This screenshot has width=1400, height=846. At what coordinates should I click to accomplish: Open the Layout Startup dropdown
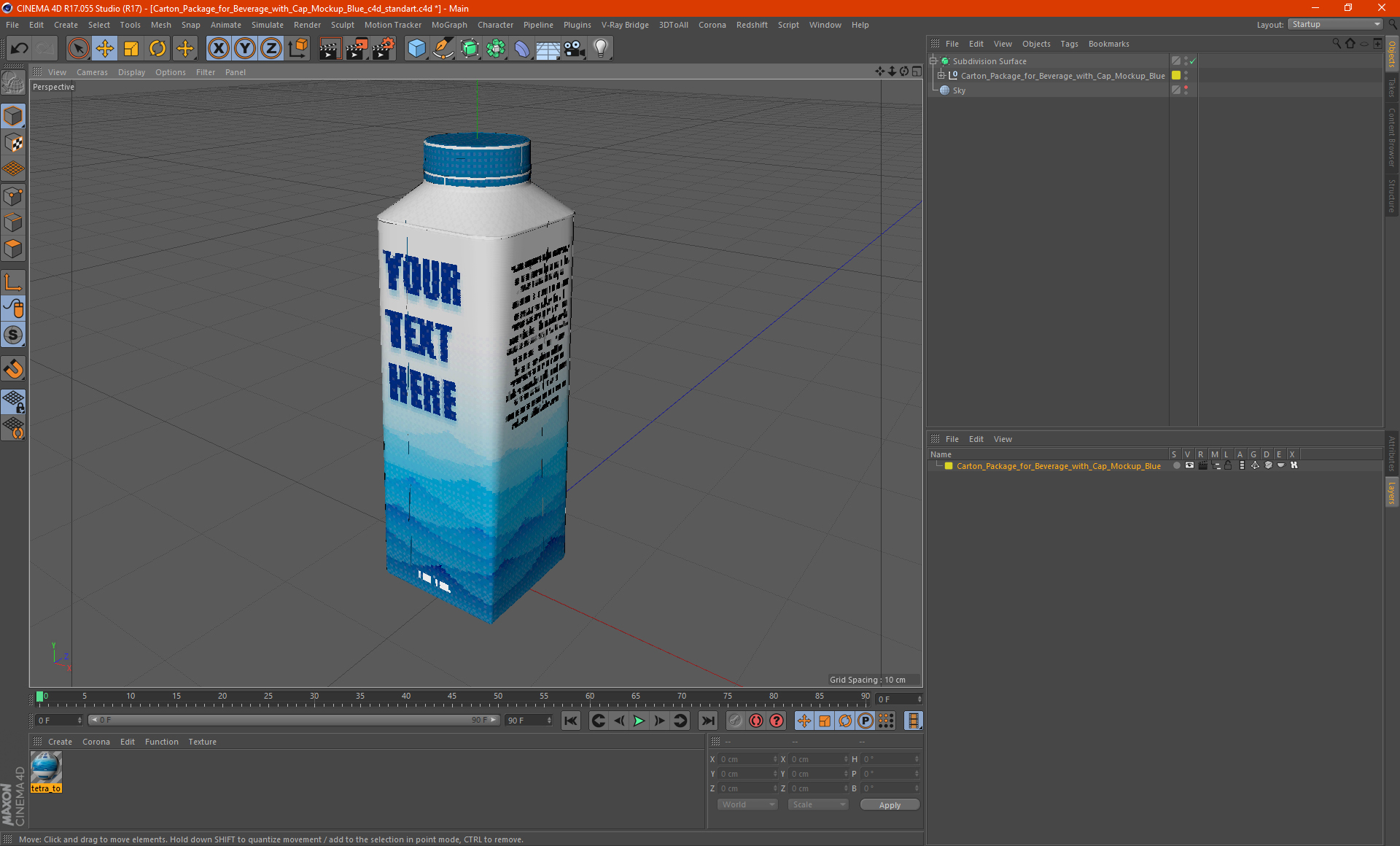point(1335,24)
